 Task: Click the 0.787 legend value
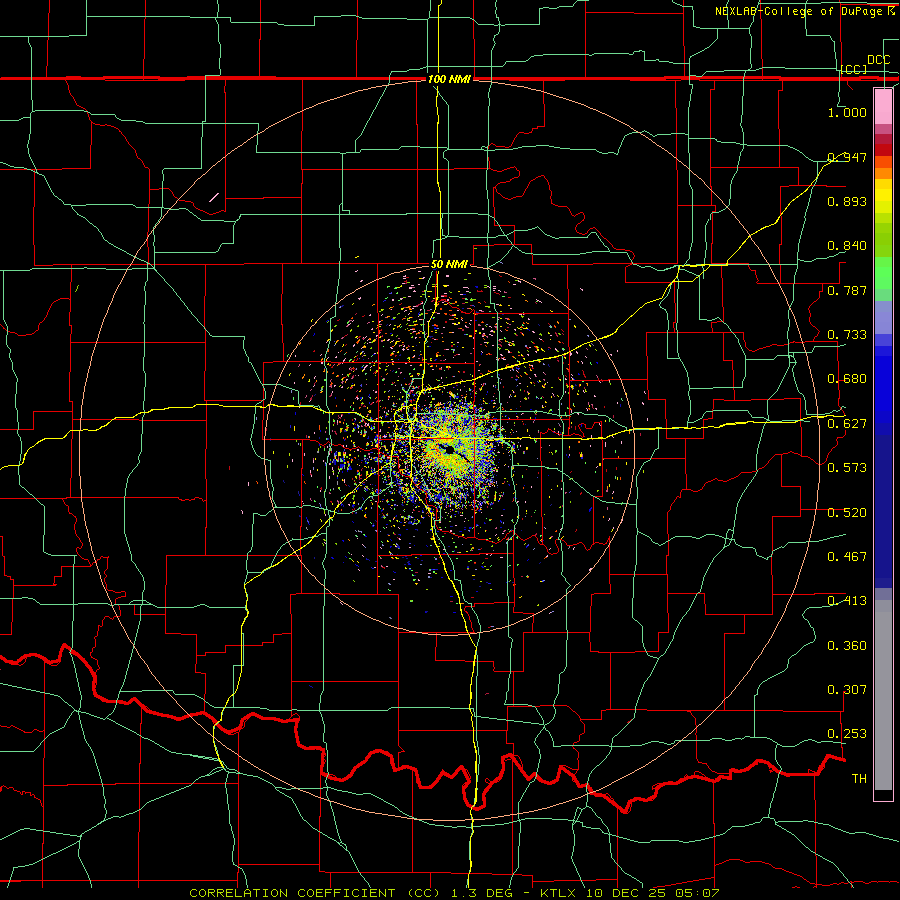[x=847, y=290]
